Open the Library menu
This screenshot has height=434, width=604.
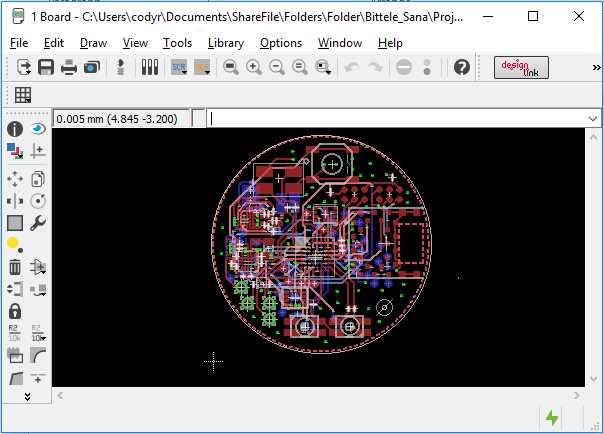coord(225,43)
